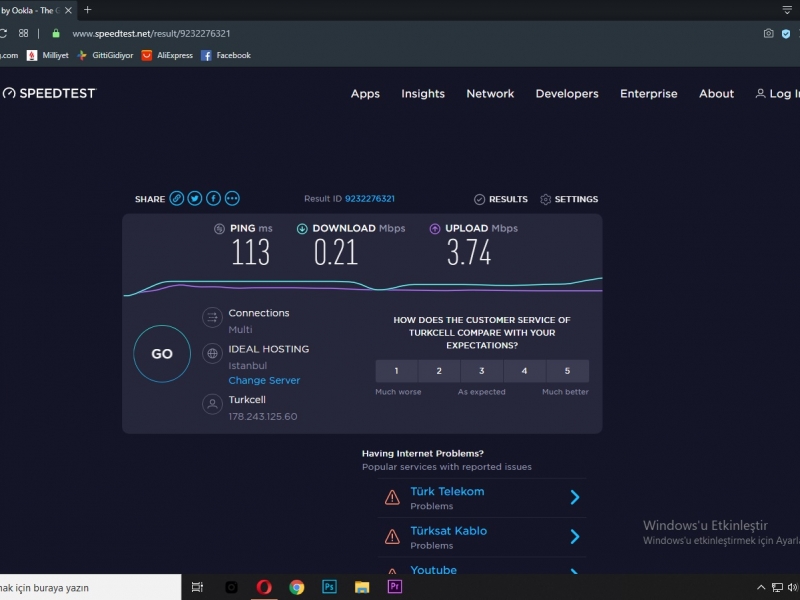The width and height of the screenshot is (800, 600).
Task: Copy the result link share icon
Action: (x=177, y=198)
